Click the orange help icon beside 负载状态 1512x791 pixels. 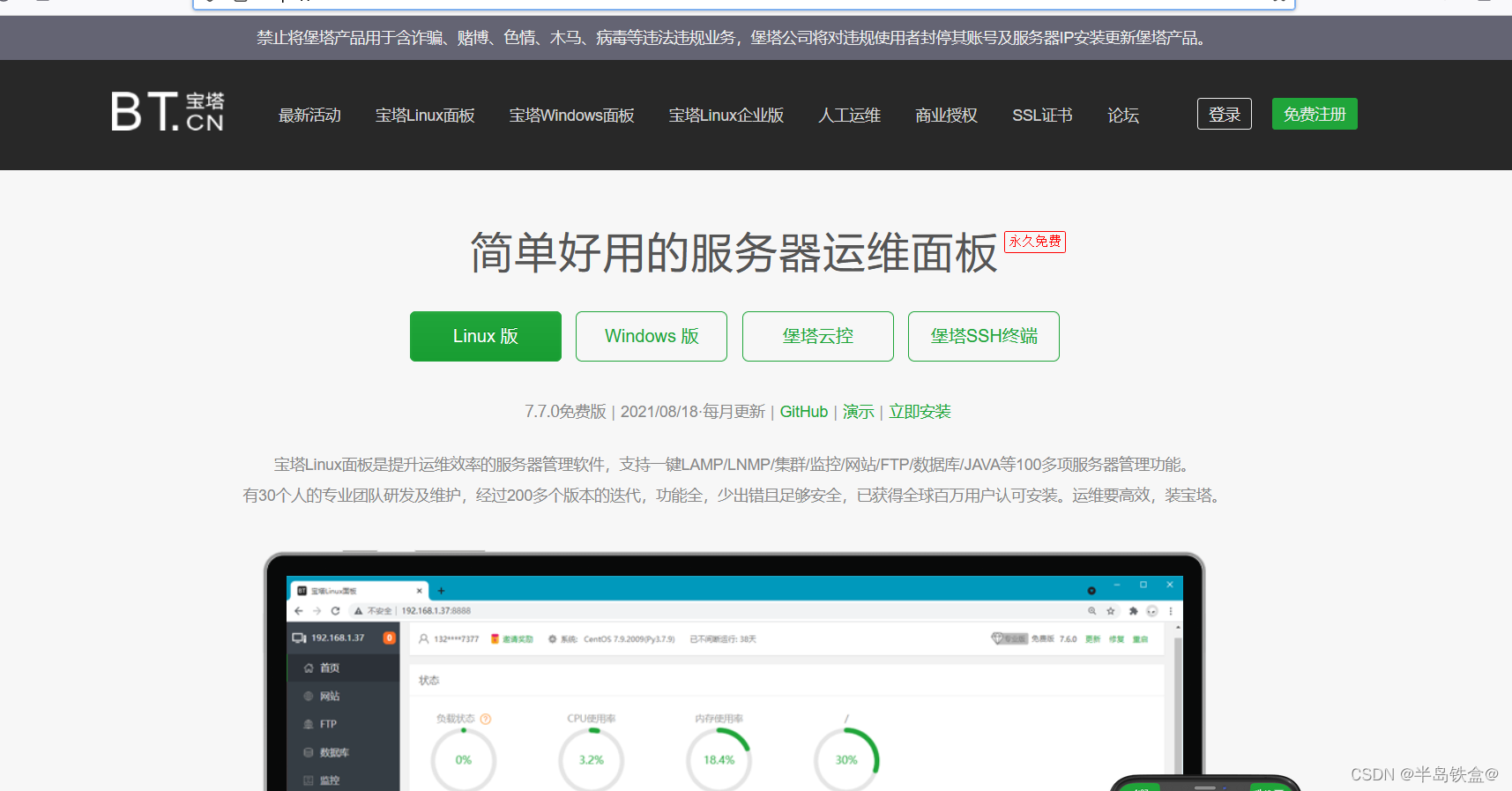(x=486, y=719)
